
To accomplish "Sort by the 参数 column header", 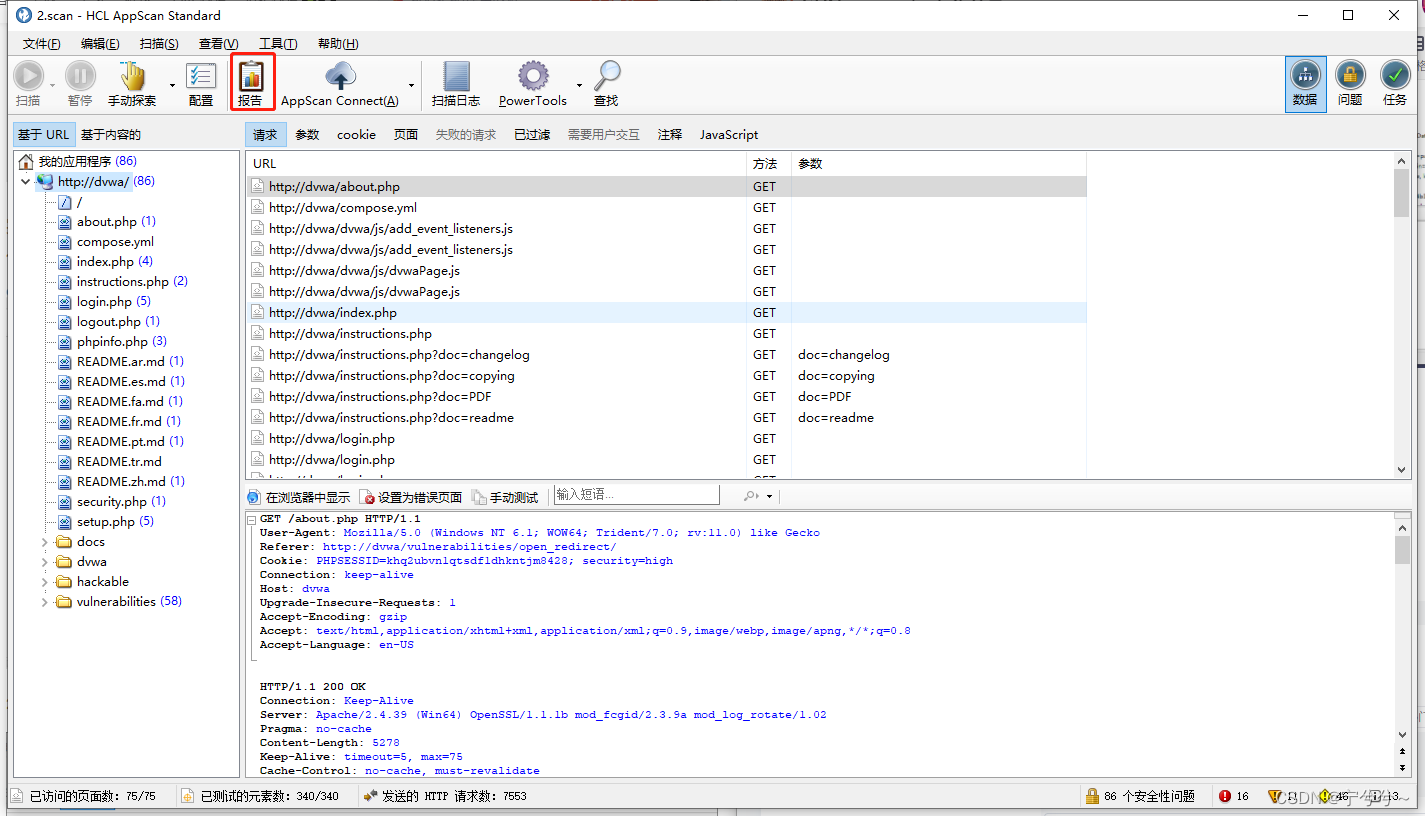I will point(939,164).
